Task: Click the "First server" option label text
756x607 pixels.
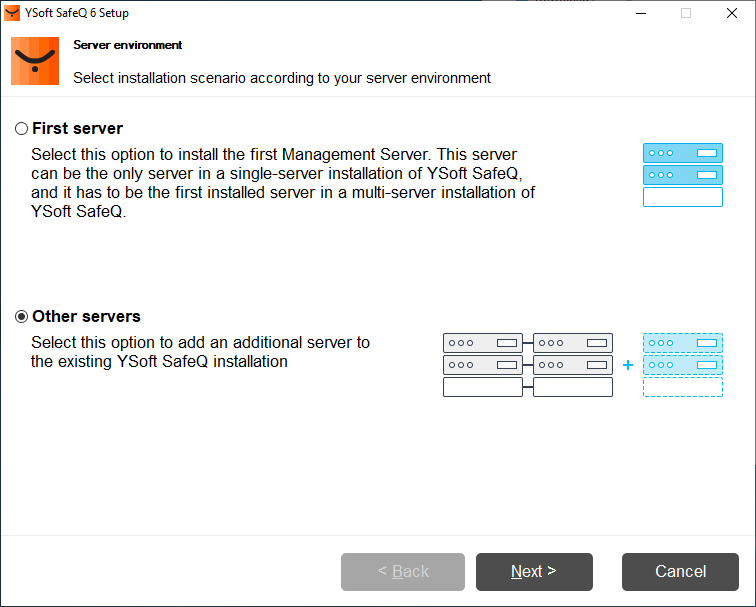Action: [77, 129]
